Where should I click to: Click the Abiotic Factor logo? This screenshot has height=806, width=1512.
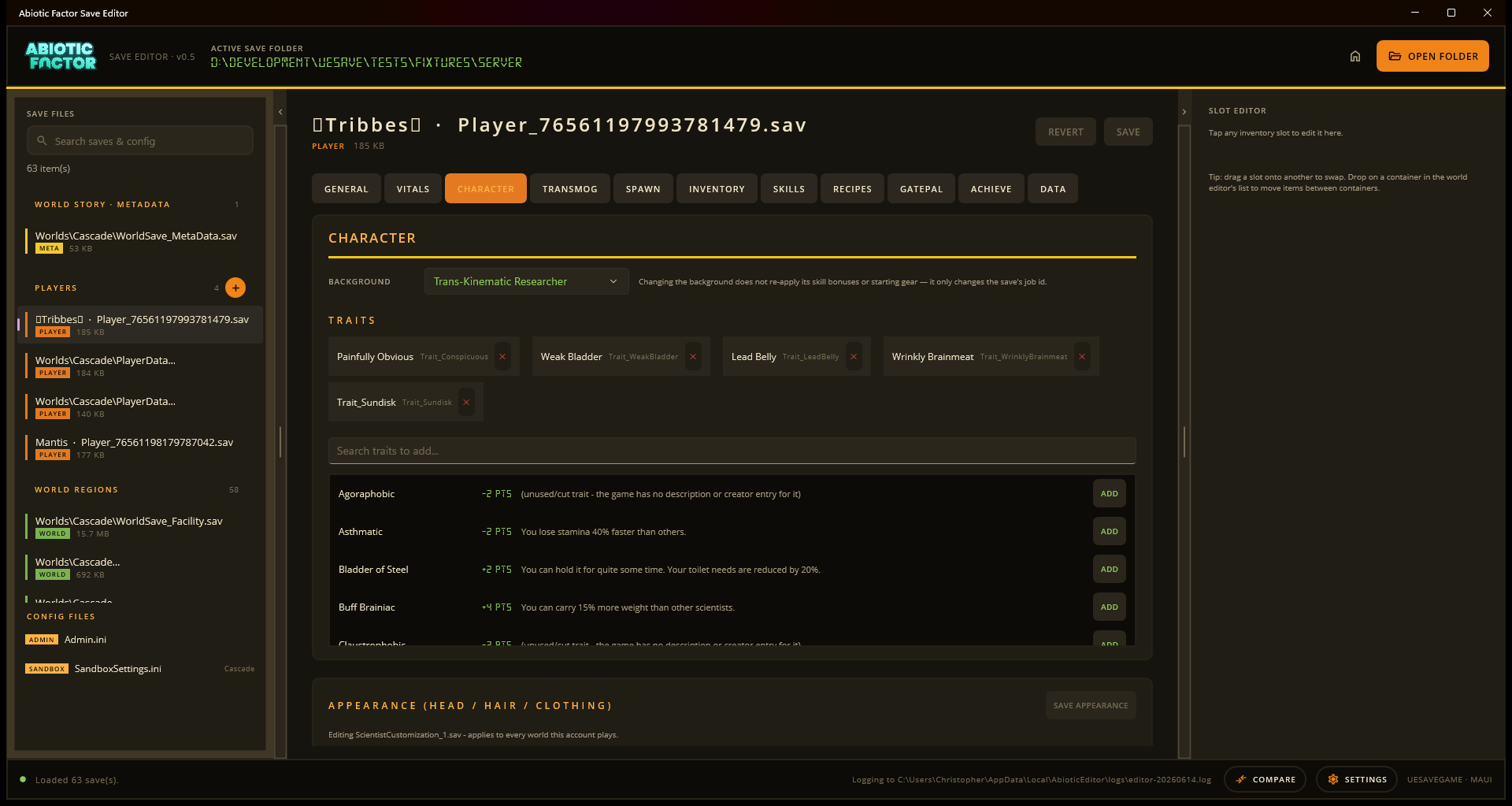tap(61, 56)
